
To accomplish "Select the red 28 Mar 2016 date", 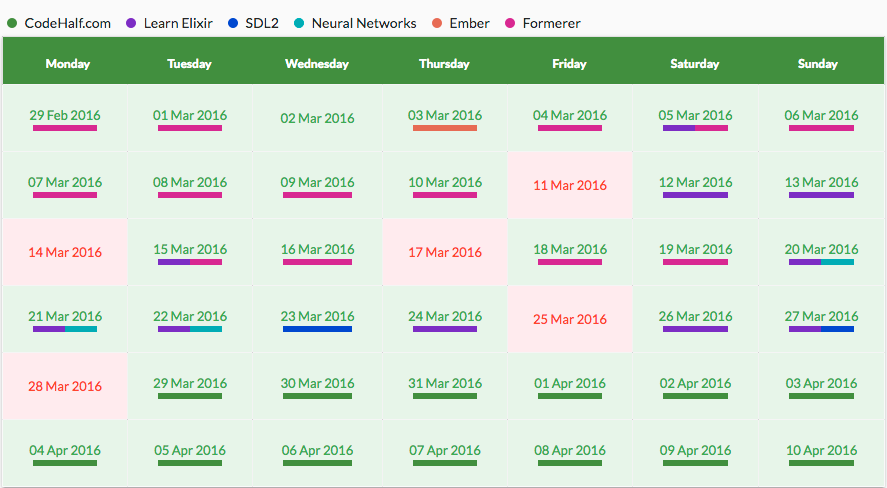I will tap(65, 386).
